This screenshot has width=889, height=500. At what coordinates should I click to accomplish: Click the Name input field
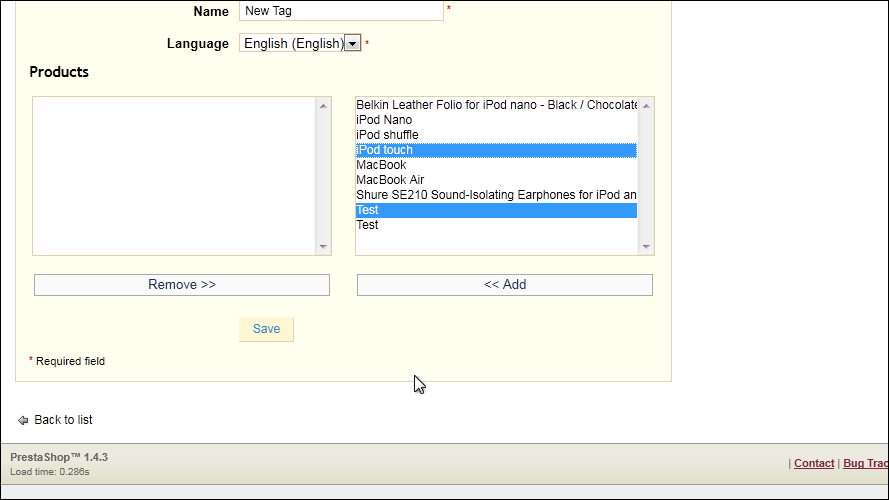pyautogui.click(x=341, y=11)
